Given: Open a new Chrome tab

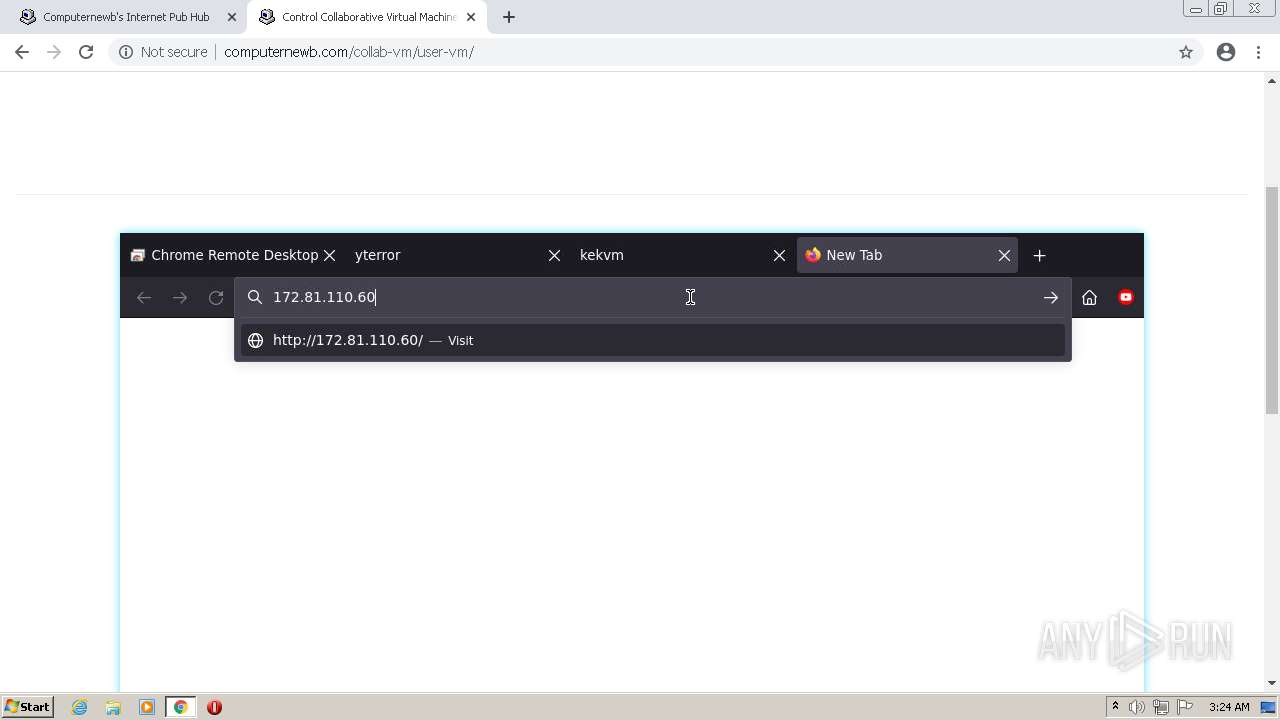Looking at the screenshot, I should [x=509, y=17].
